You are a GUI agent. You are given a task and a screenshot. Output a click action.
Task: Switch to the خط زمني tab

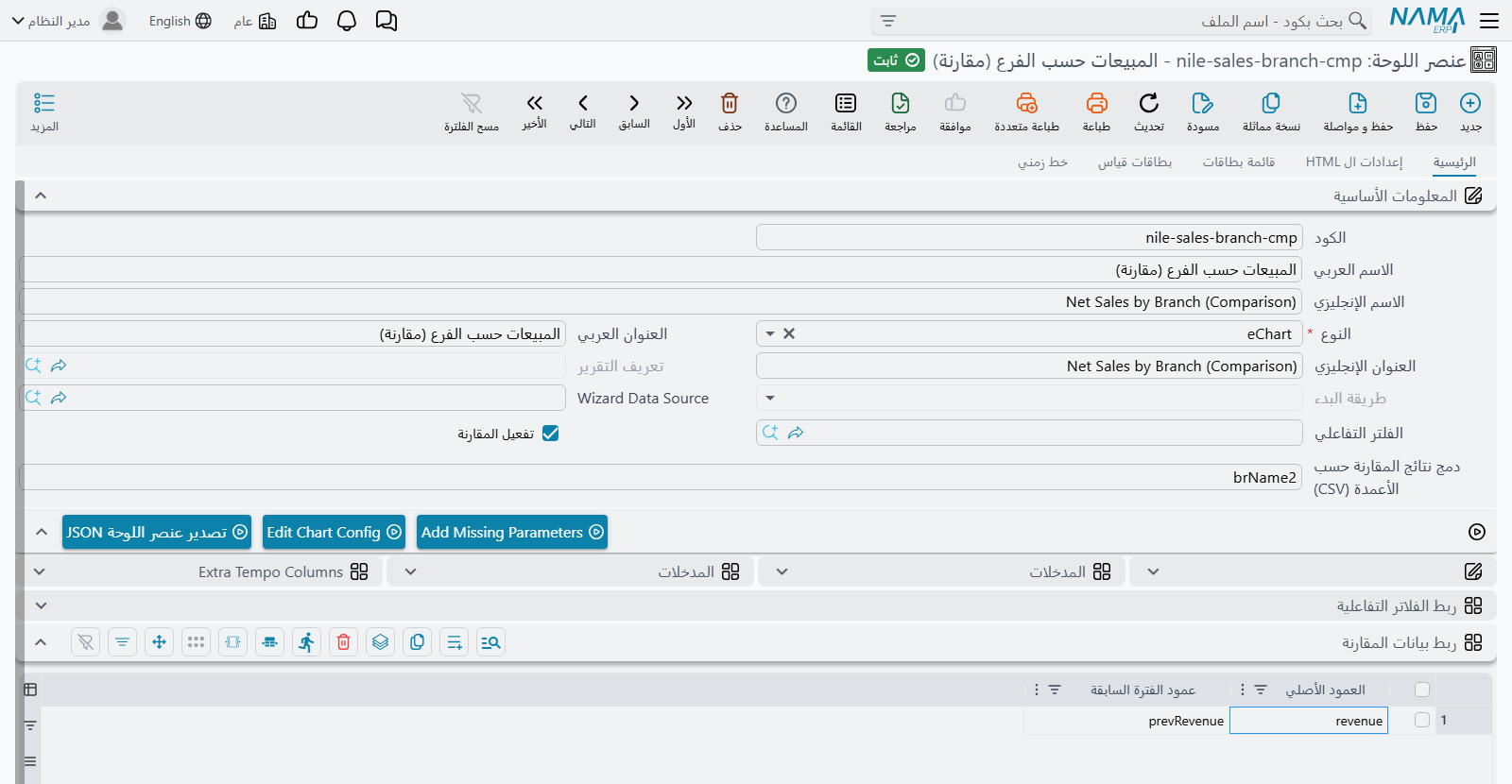(x=1042, y=162)
